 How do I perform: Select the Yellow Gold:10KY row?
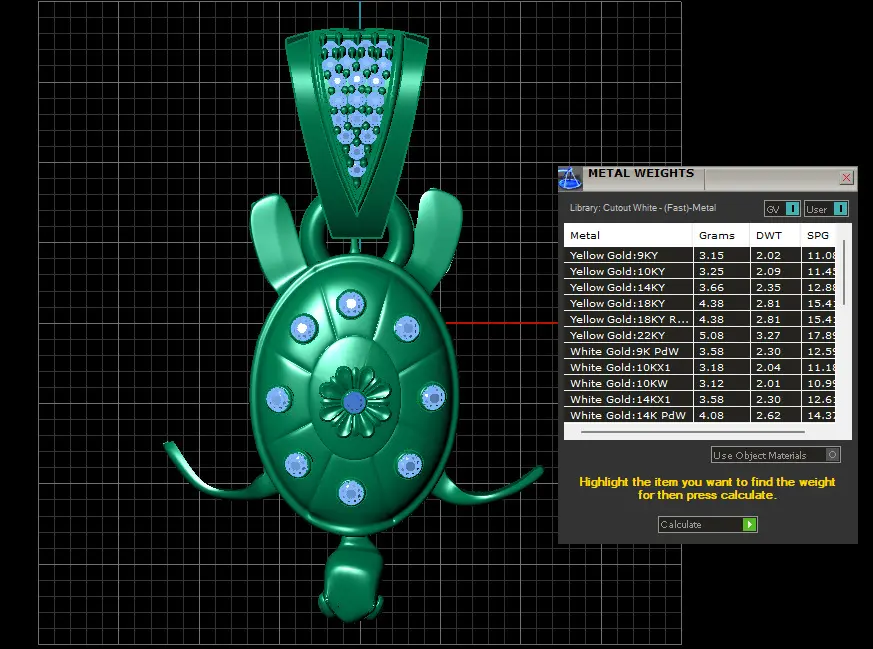pyautogui.click(x=700, y=272)
